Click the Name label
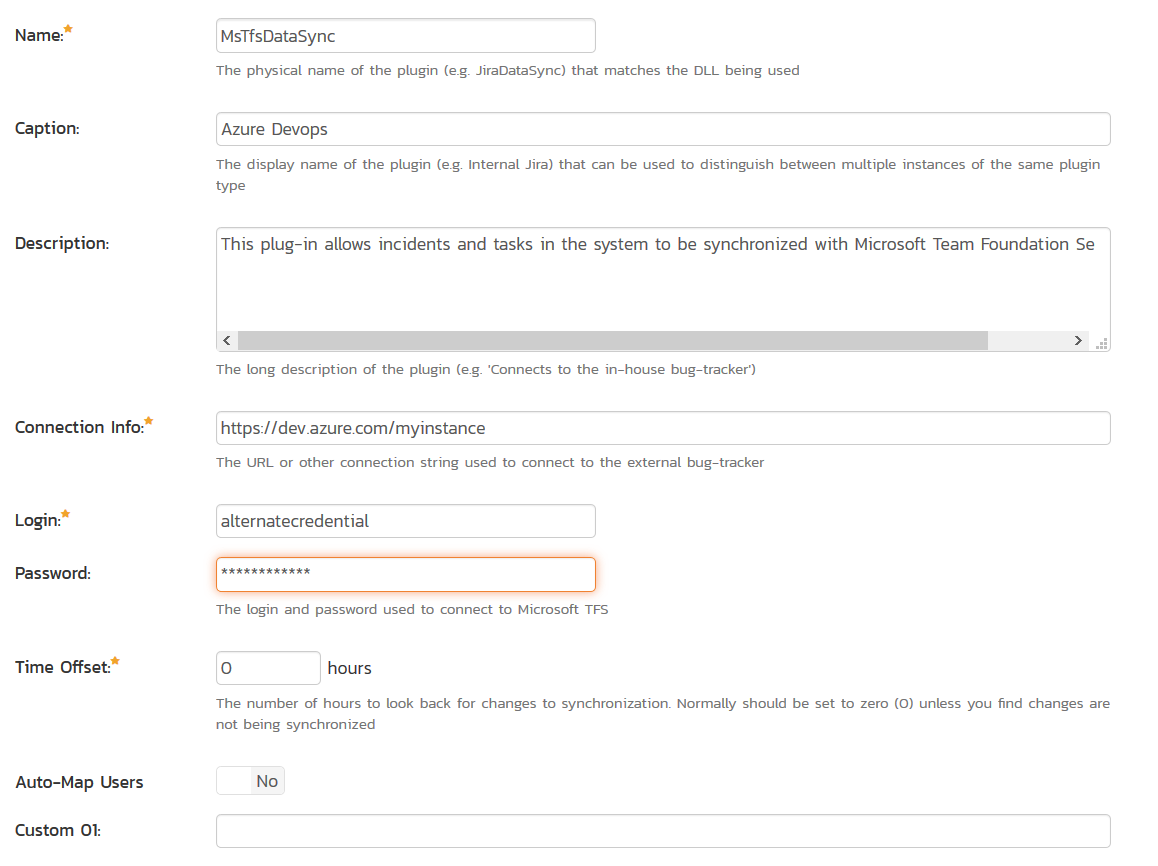 39,35
